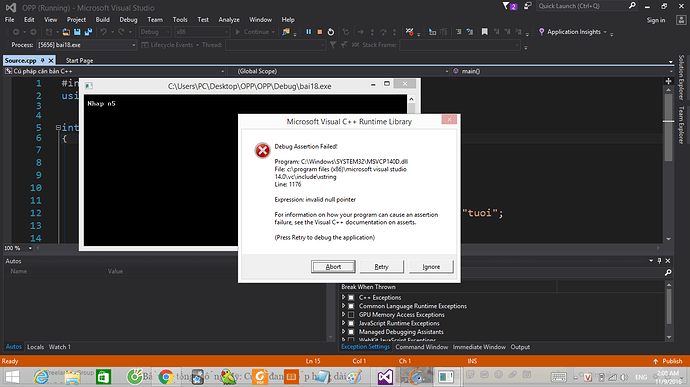Split the editor using the plus icon
This screenshot has width=690, height=387.
(668, 81)
